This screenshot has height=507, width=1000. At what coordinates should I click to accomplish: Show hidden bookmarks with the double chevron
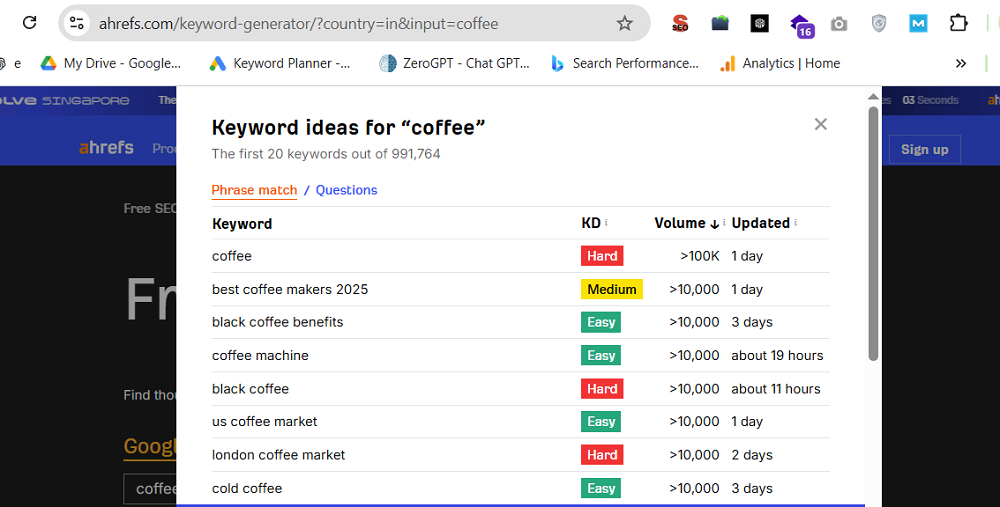pyautogui.click(x=960, y=63)
